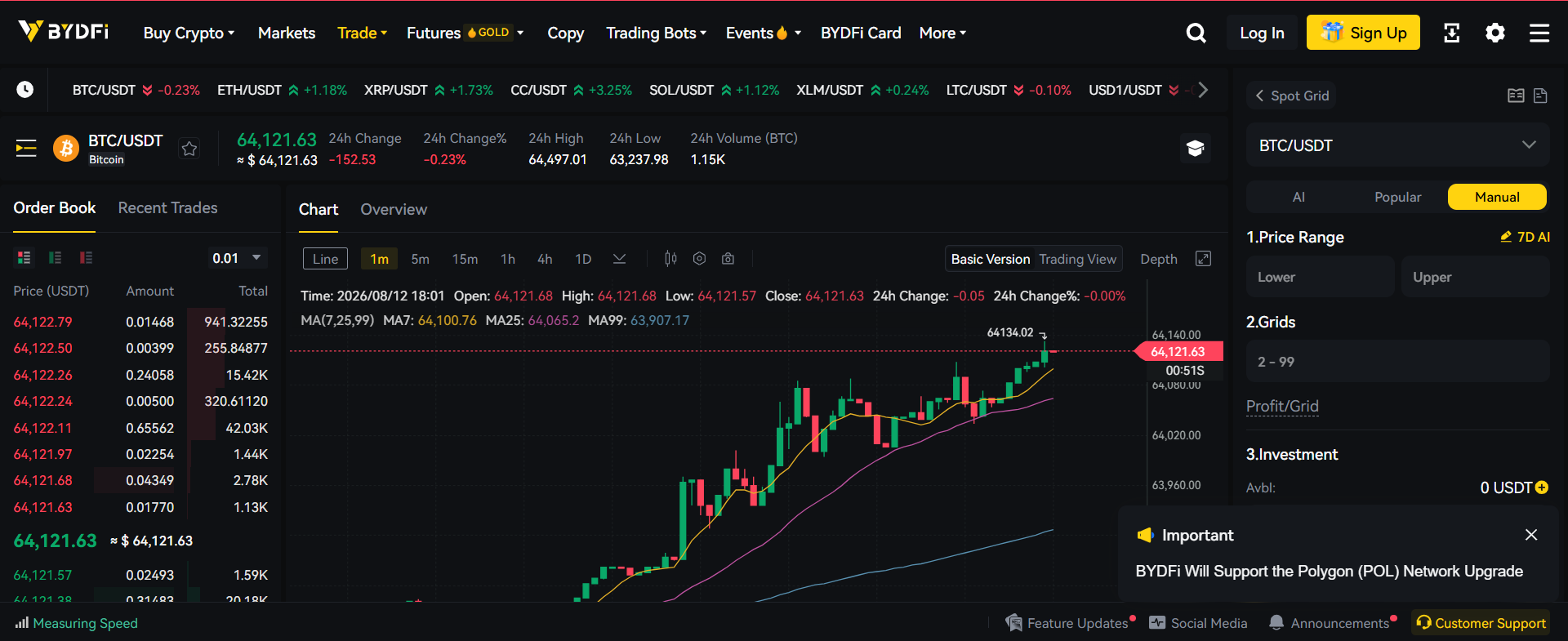
Task: Open the chart settings icon
Action: (699, 259)
